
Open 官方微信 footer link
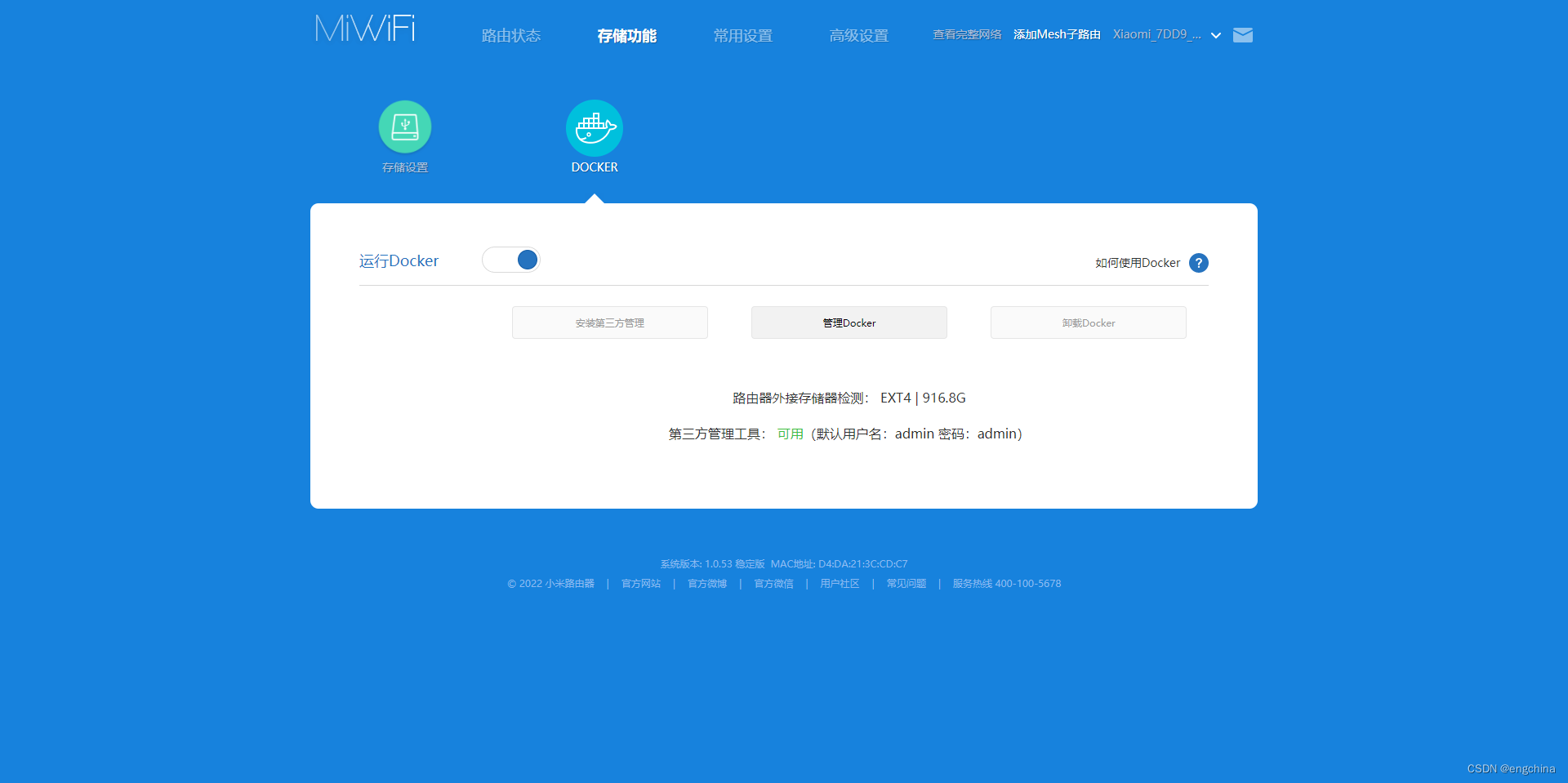[x=773, y=584]
